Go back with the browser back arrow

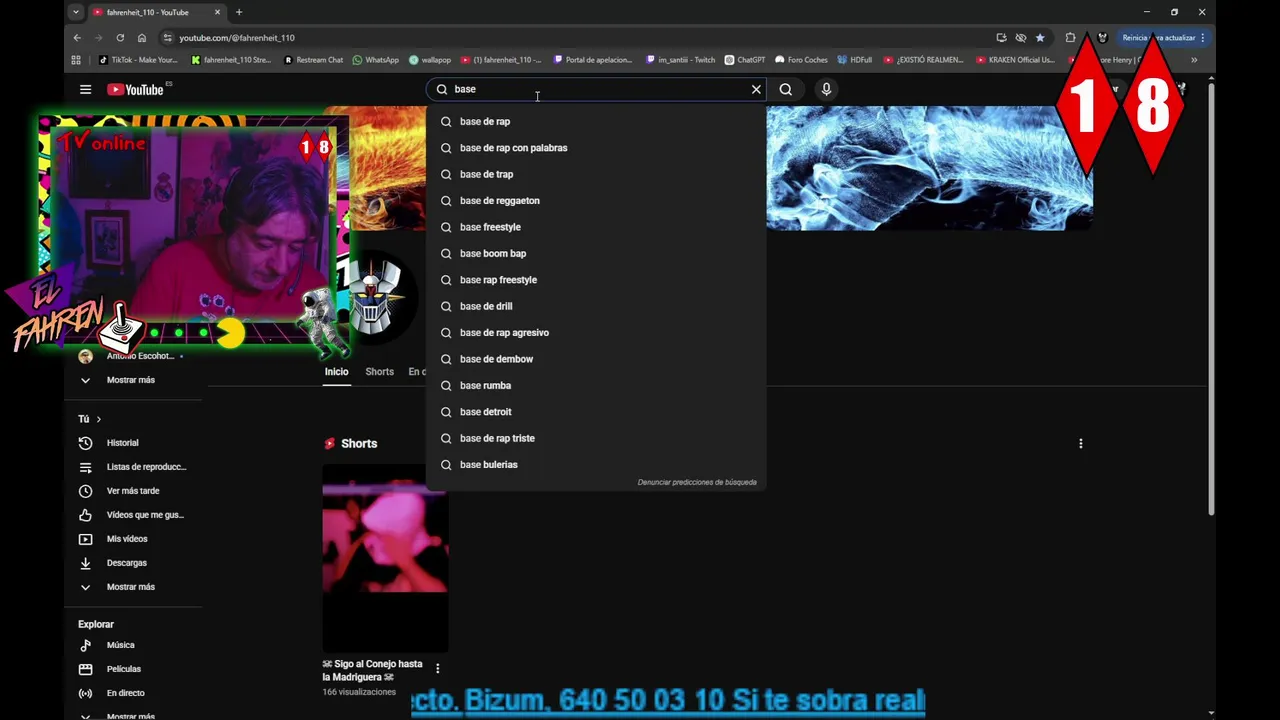pyautogui.click(x=77, y=38)
